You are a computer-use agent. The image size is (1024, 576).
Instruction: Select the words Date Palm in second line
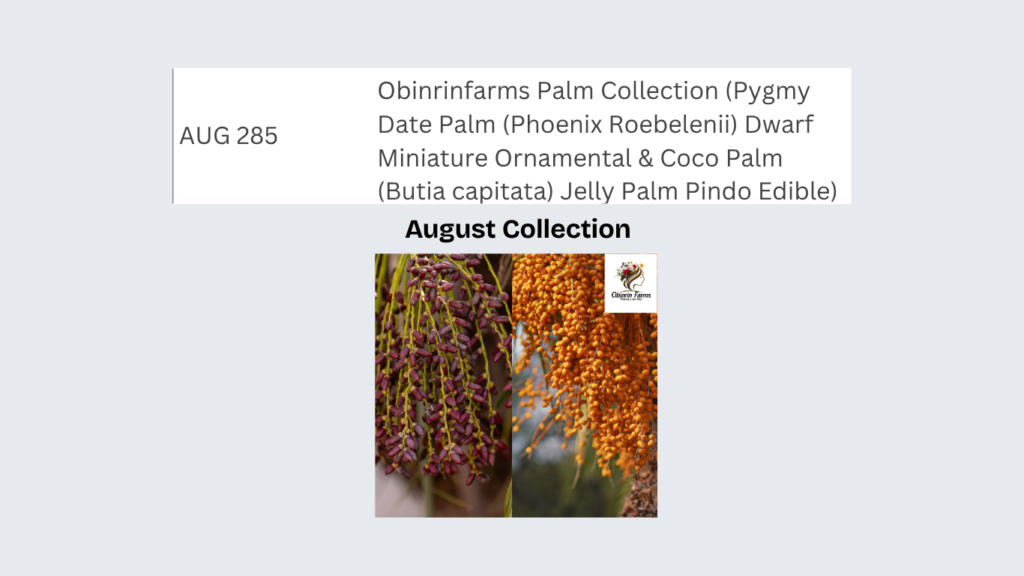point(436,124)
